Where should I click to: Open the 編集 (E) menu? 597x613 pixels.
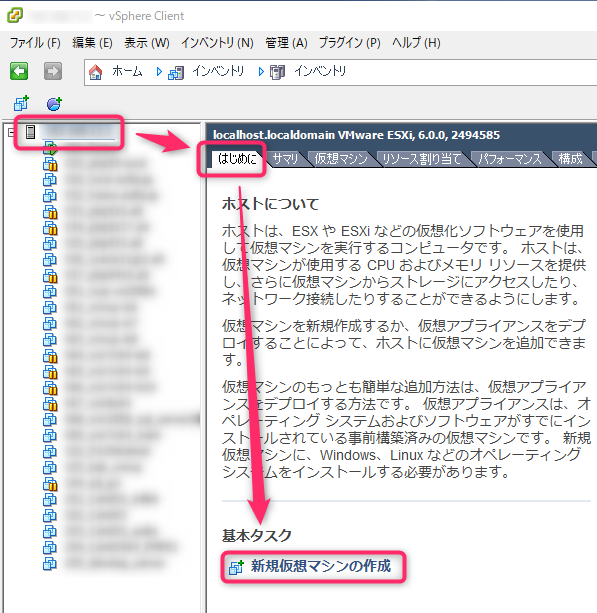(x=92, y=43)
